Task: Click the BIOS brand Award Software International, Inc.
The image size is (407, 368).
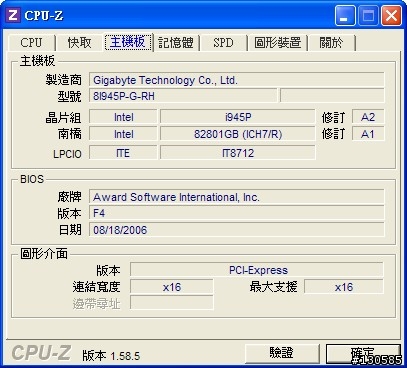Action: [x=237, y=197]
